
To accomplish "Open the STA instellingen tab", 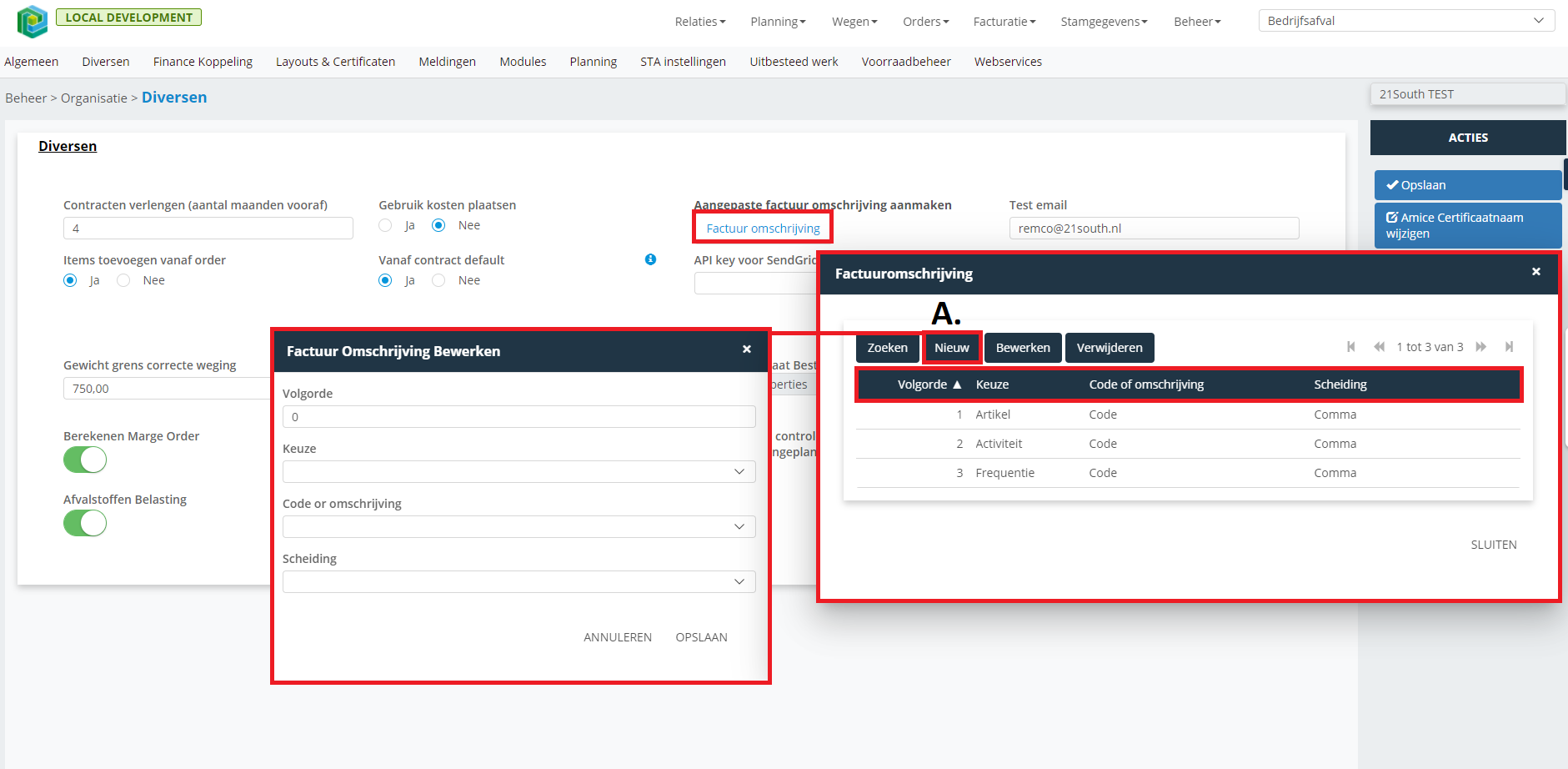I will point(683,62).
